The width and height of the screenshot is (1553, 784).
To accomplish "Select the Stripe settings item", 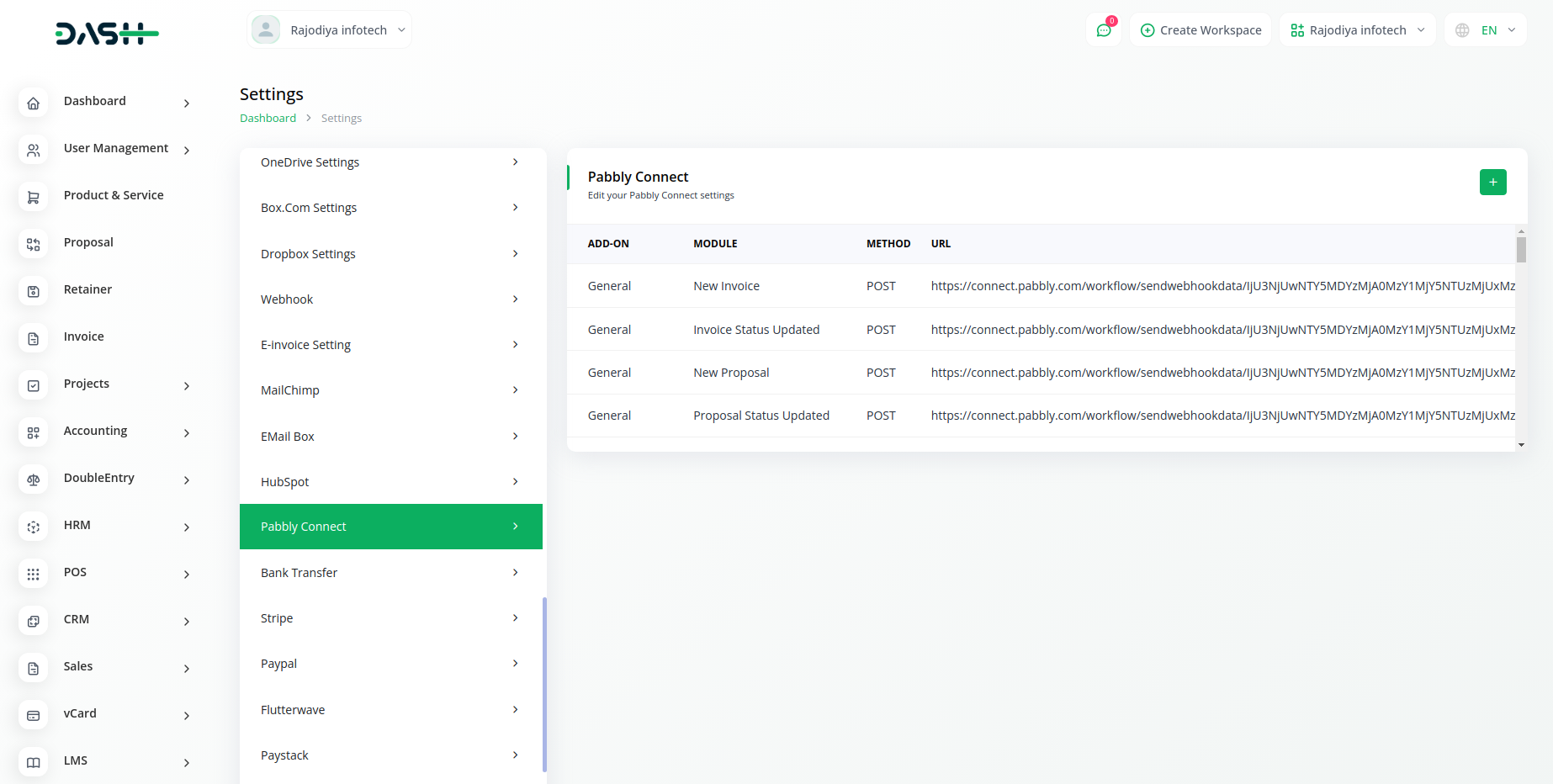I will point(390,618).
